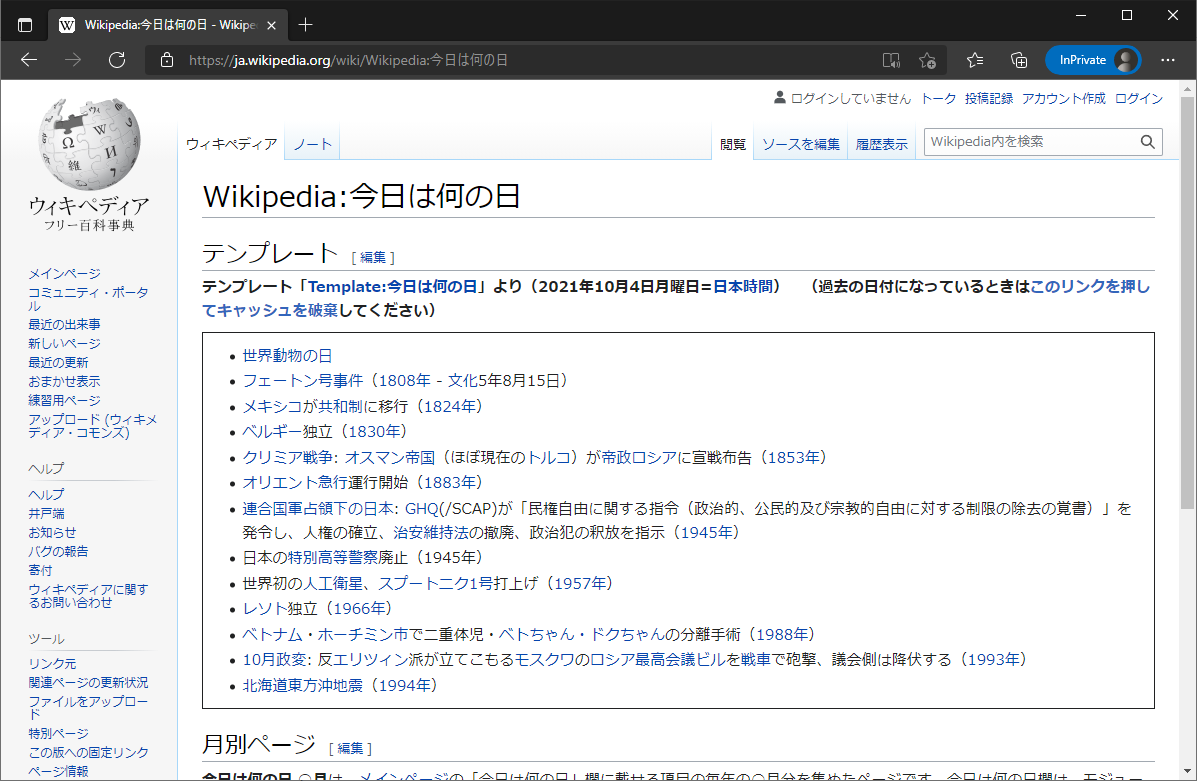
Task: Open the Collections icon
Action: click(1019, 60)
